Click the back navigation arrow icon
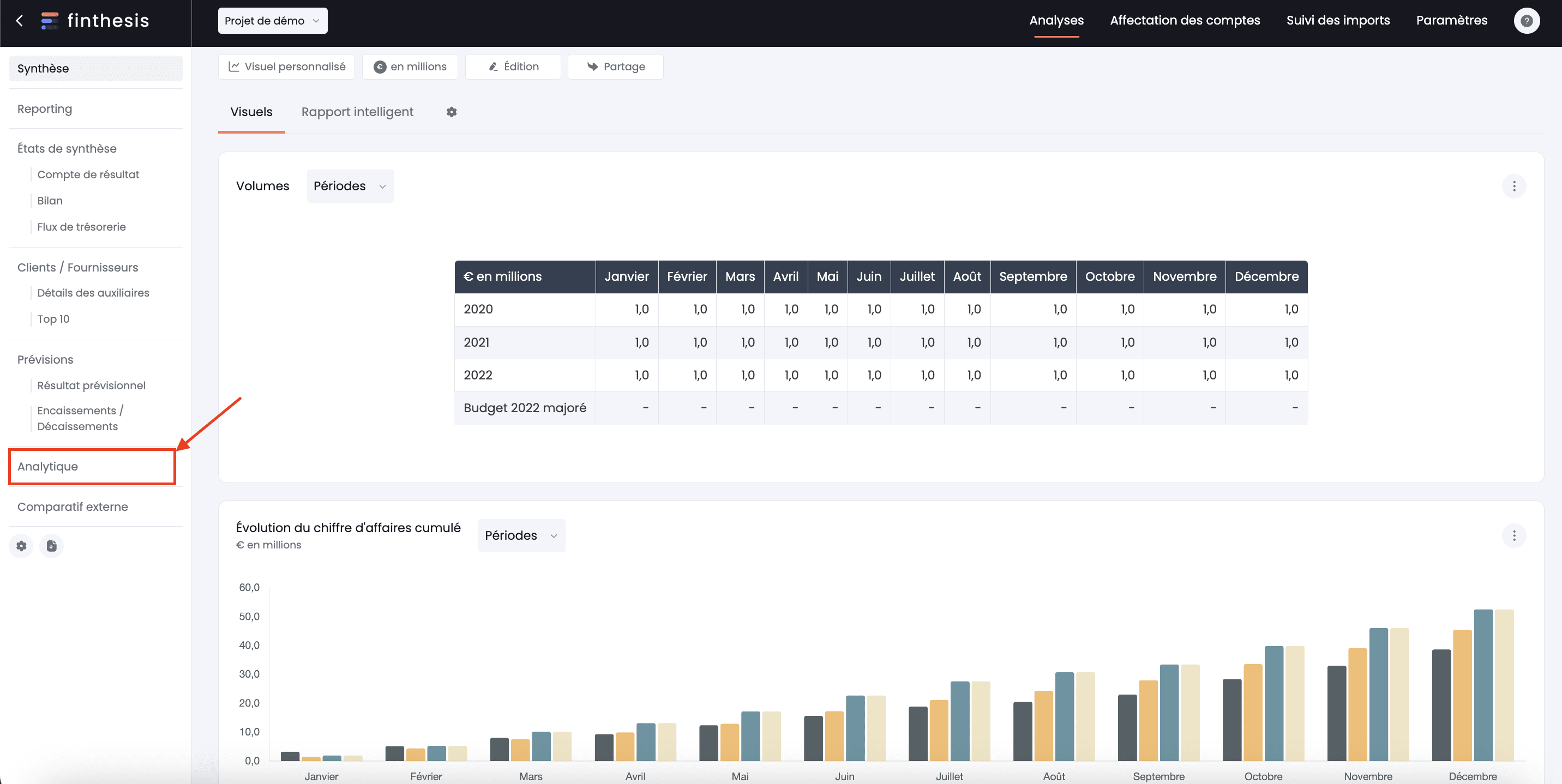This screenshot has width=1562, height=784. pyautogui.click(x=19, y=20)
